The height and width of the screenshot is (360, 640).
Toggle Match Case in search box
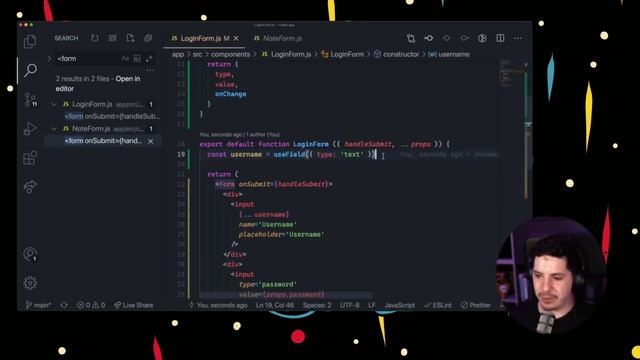coord(125,59)
